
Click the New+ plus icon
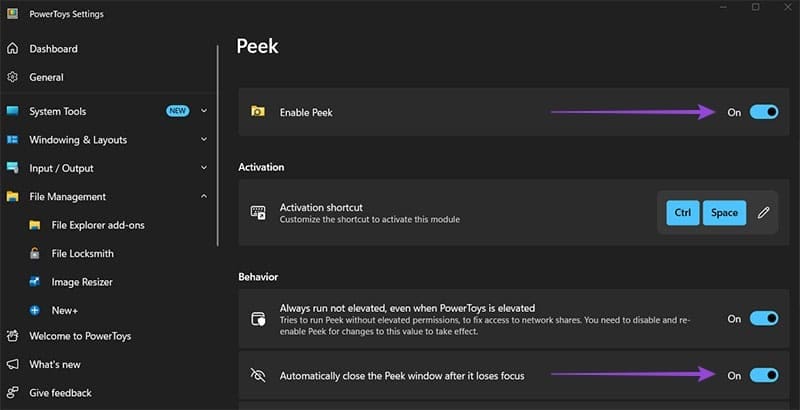[35, 311]
